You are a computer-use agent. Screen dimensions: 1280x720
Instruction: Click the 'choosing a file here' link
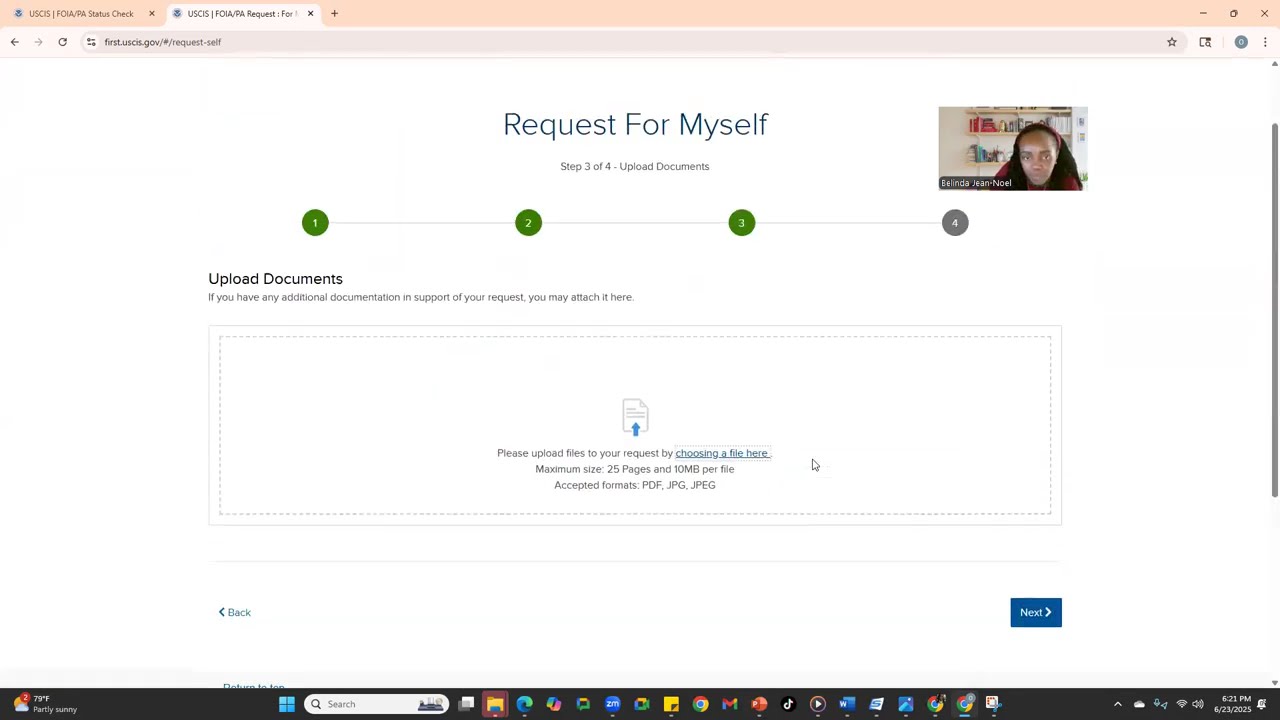(721, 453)
